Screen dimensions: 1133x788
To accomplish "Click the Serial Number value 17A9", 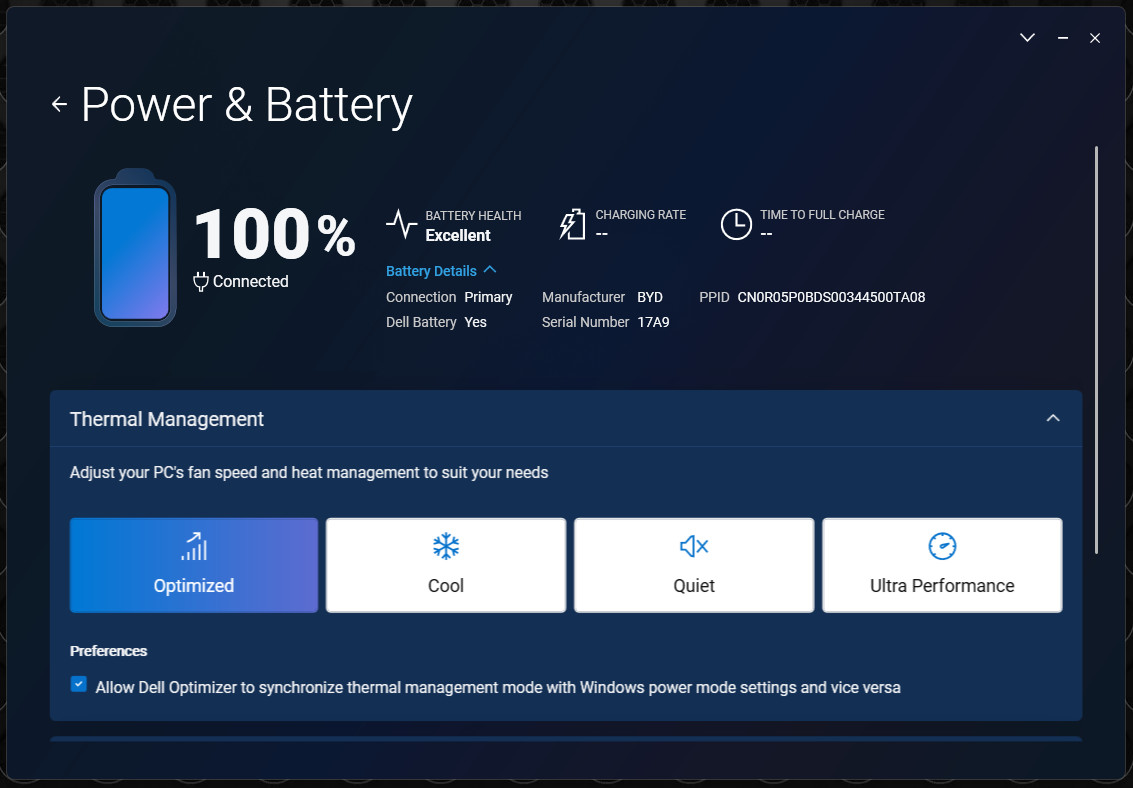I will (x=653, y=322).
